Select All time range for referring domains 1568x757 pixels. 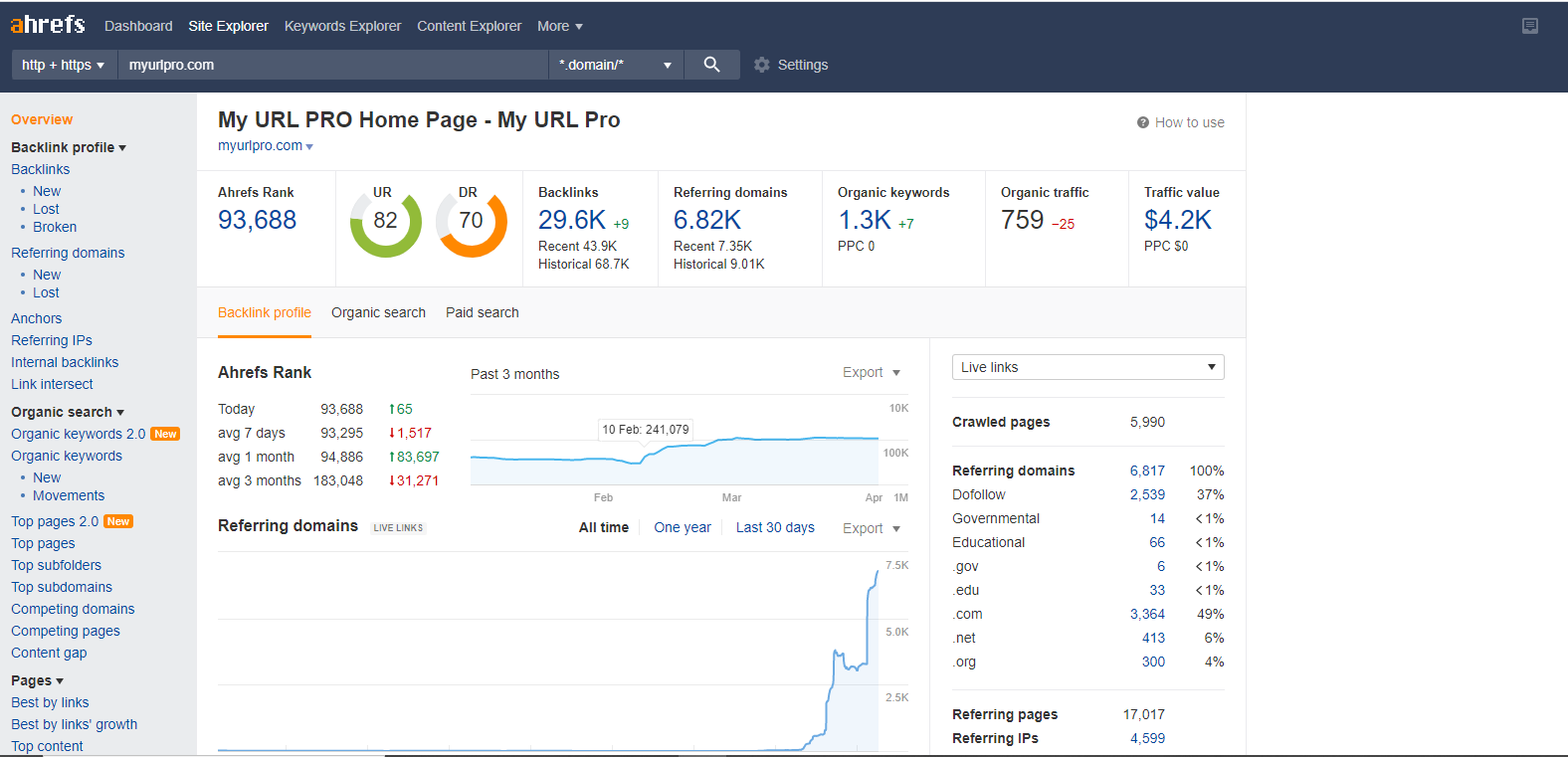[603, 527]
